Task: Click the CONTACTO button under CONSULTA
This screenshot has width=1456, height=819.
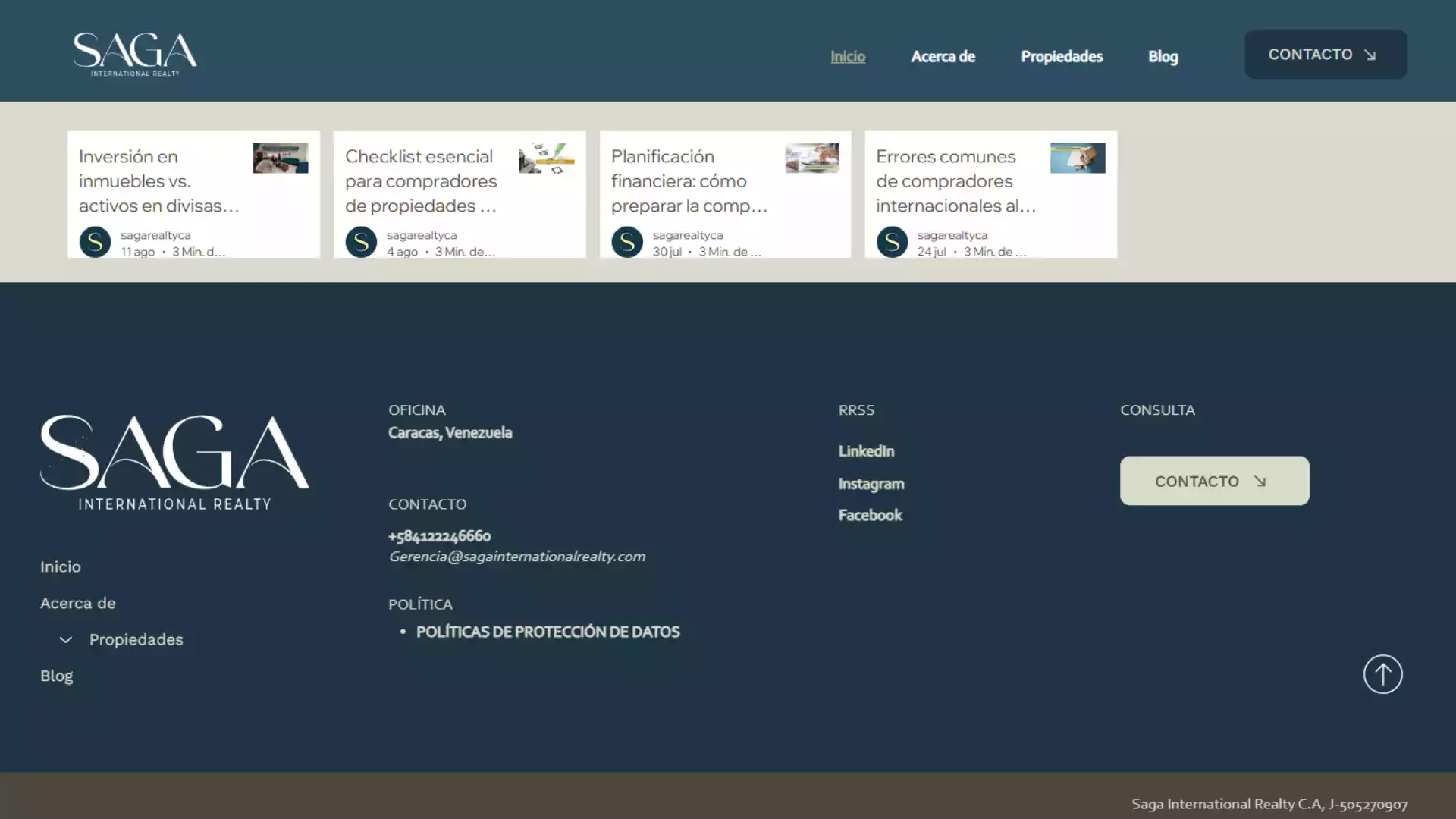Action: tap(1214, 481)
